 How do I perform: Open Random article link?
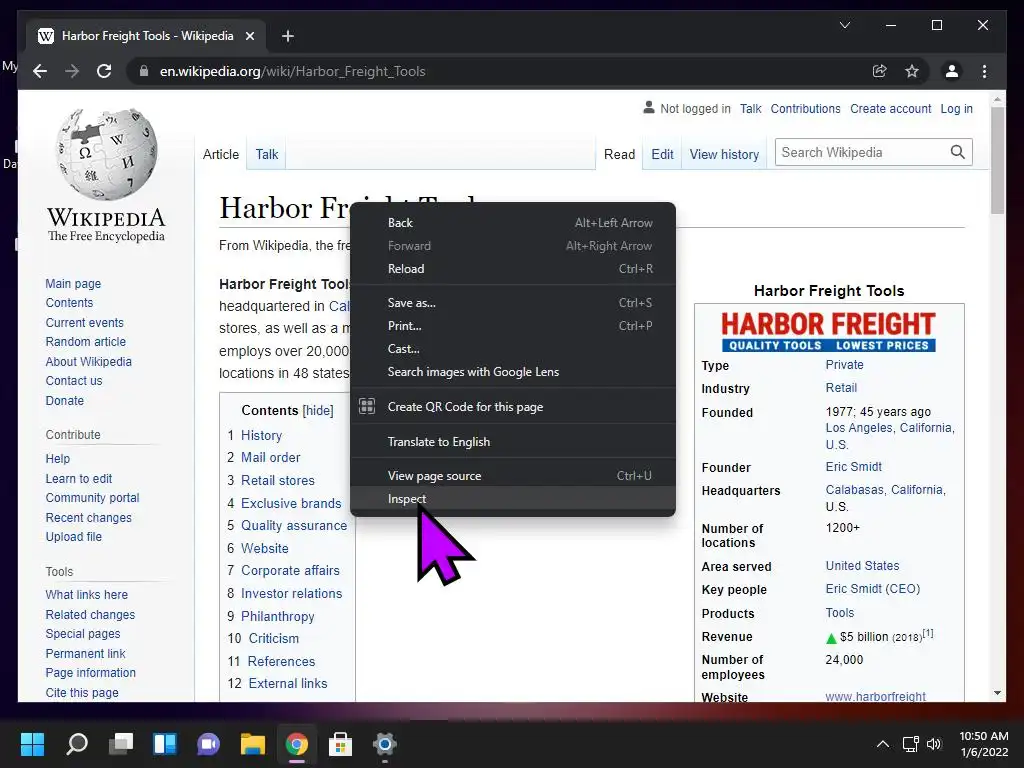coord(86,342)
